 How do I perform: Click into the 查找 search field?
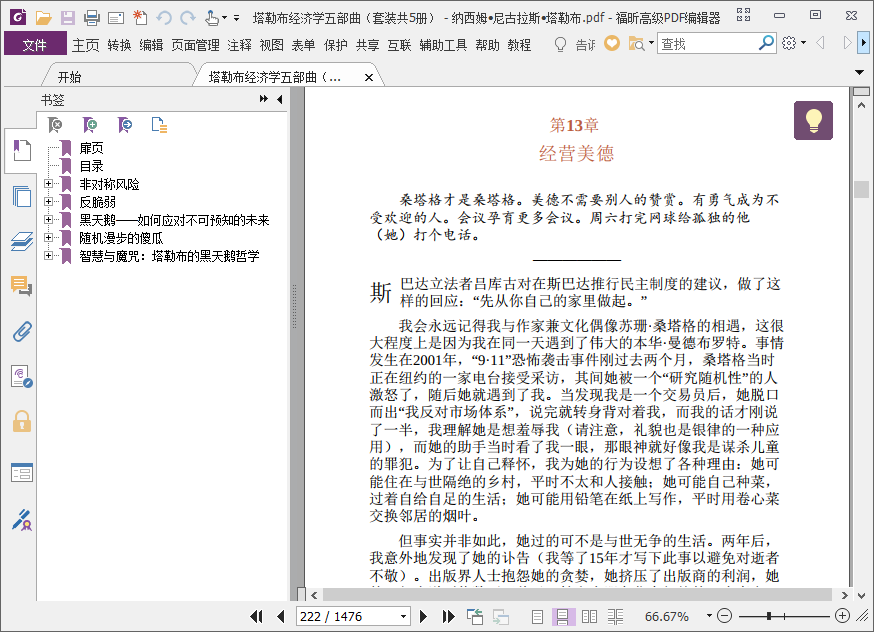(707, 43)
